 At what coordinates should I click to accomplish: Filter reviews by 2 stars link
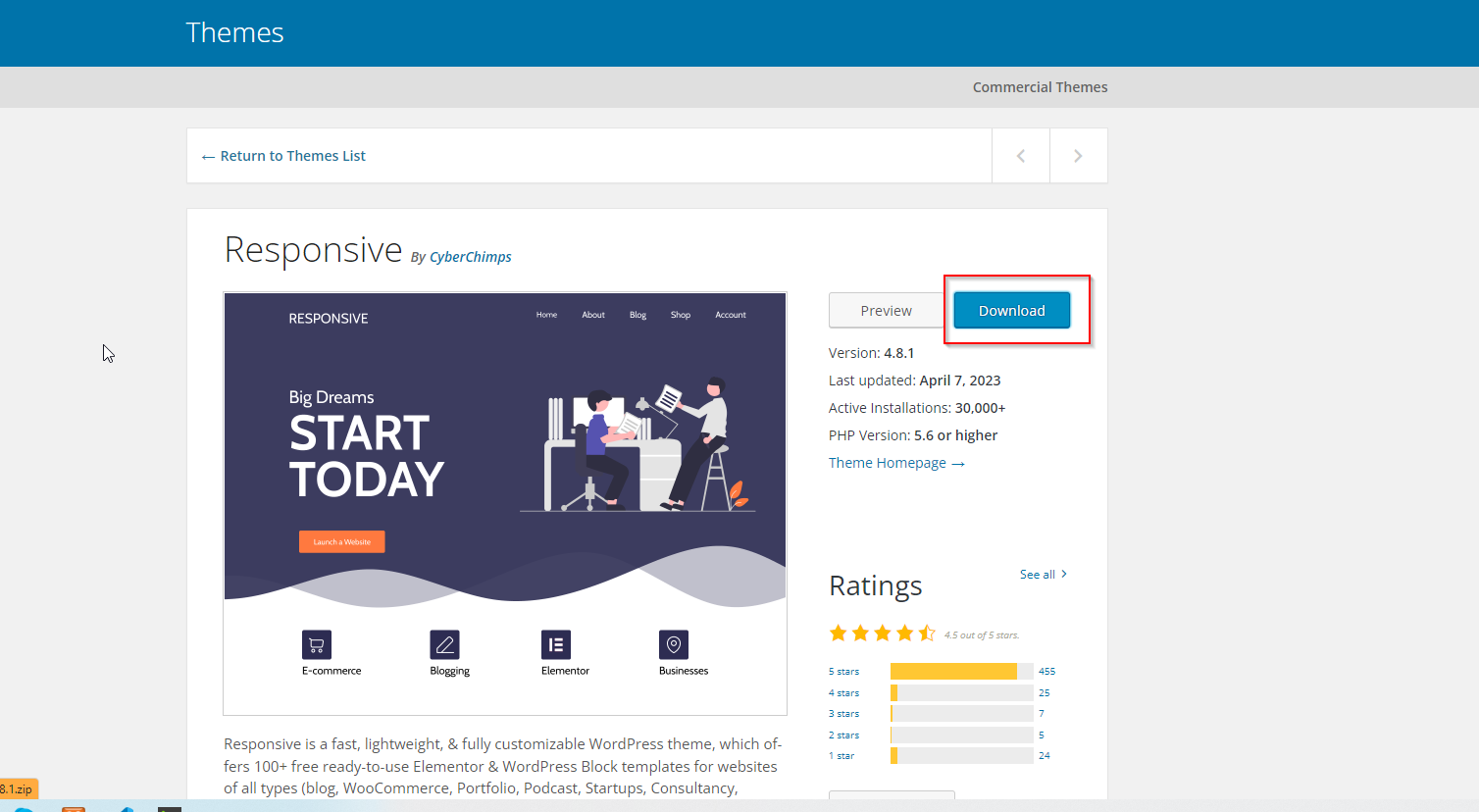[843, 736]
